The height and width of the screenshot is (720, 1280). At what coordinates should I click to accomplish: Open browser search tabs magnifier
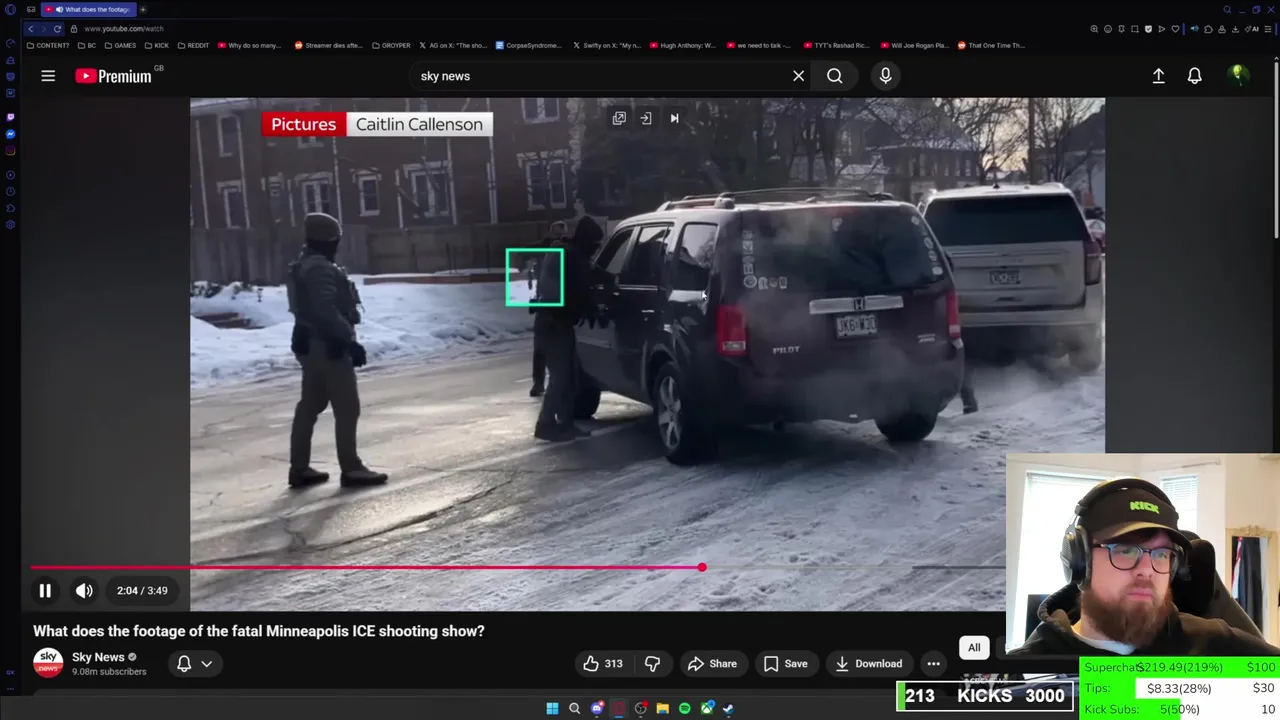click(1227, 9)
